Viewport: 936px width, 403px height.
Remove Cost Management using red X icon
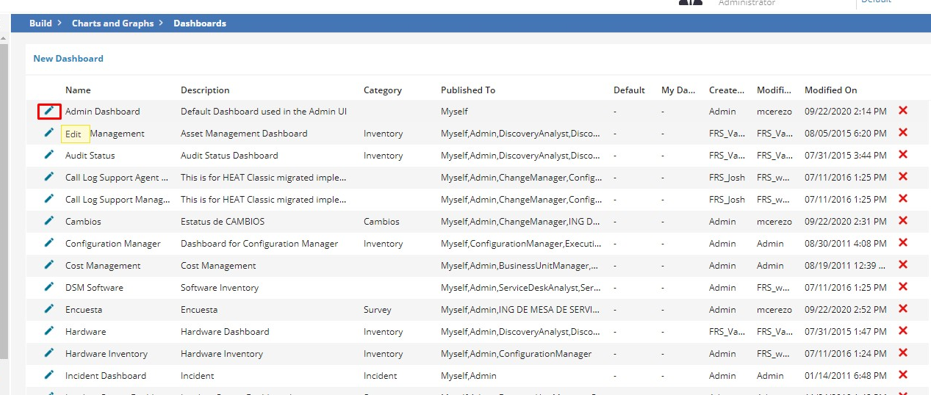(903, 265)
